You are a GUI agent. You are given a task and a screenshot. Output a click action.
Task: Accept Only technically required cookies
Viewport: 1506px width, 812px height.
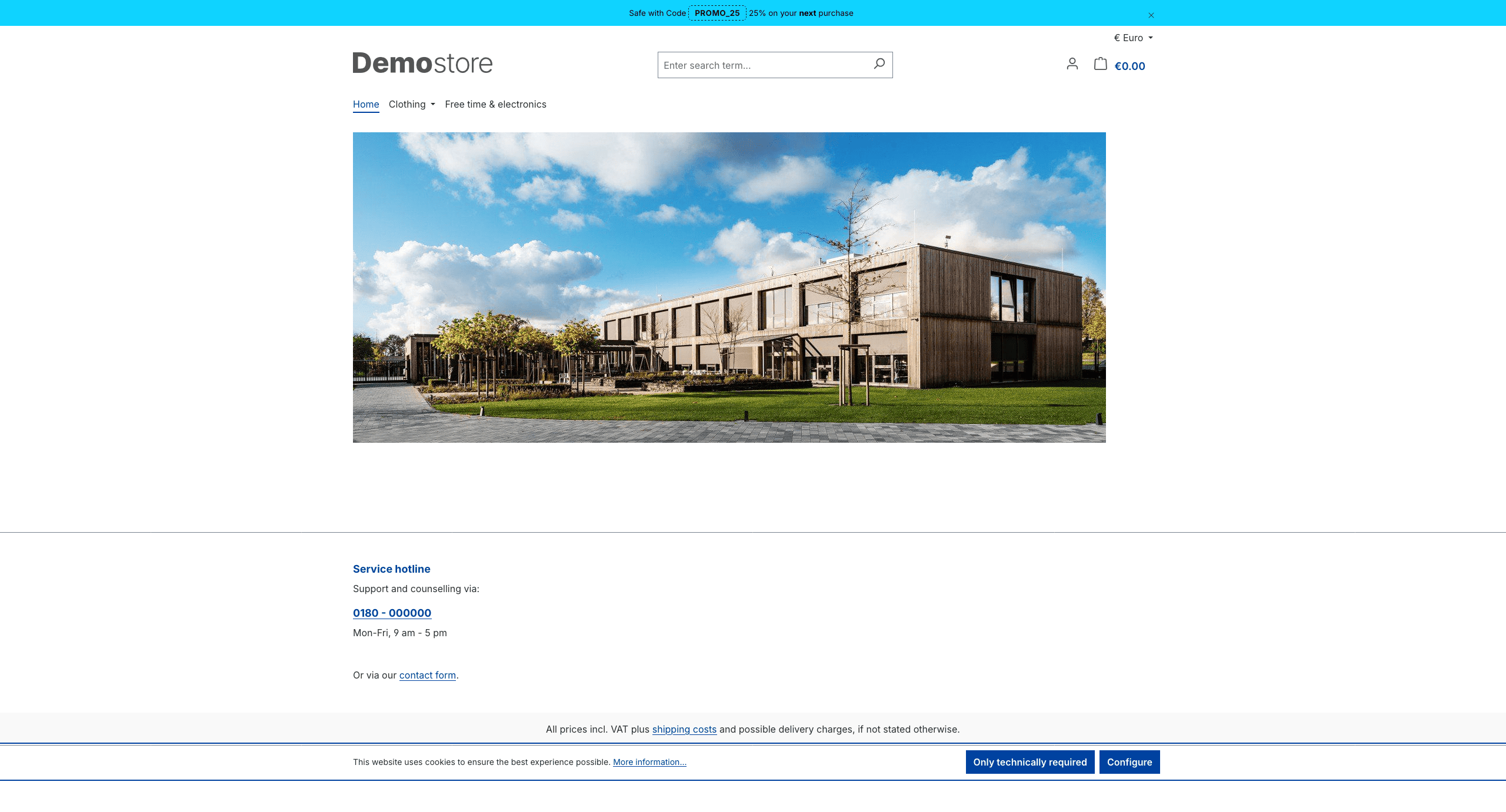[x=1030, y=762]
